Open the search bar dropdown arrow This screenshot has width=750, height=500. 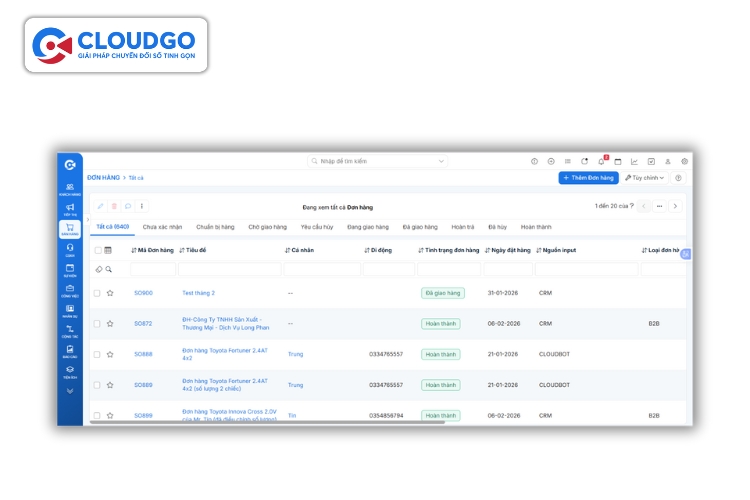coord(441,161)
